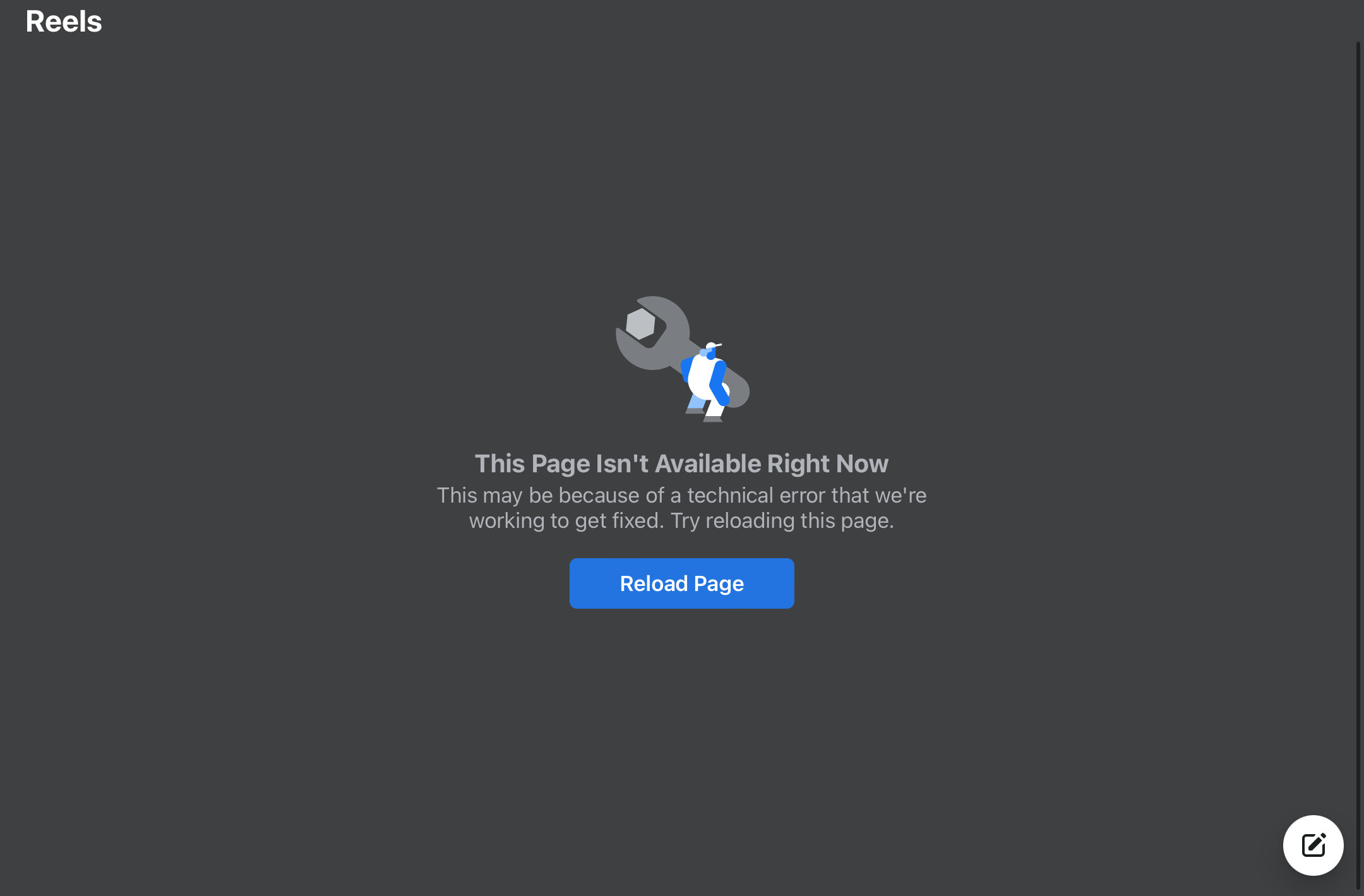Click the Reels title in the header

(64, 21)
